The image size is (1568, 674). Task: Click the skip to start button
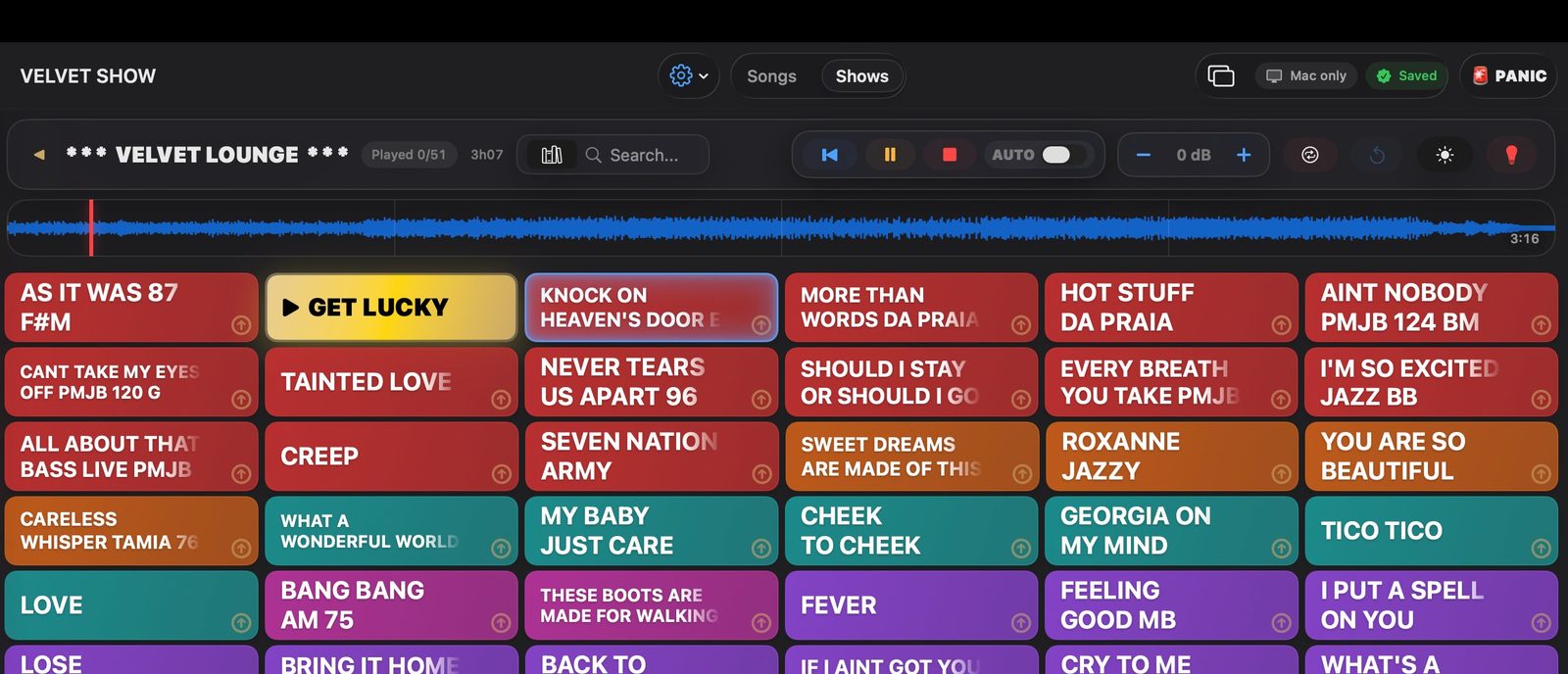click(x=830, y=155)
